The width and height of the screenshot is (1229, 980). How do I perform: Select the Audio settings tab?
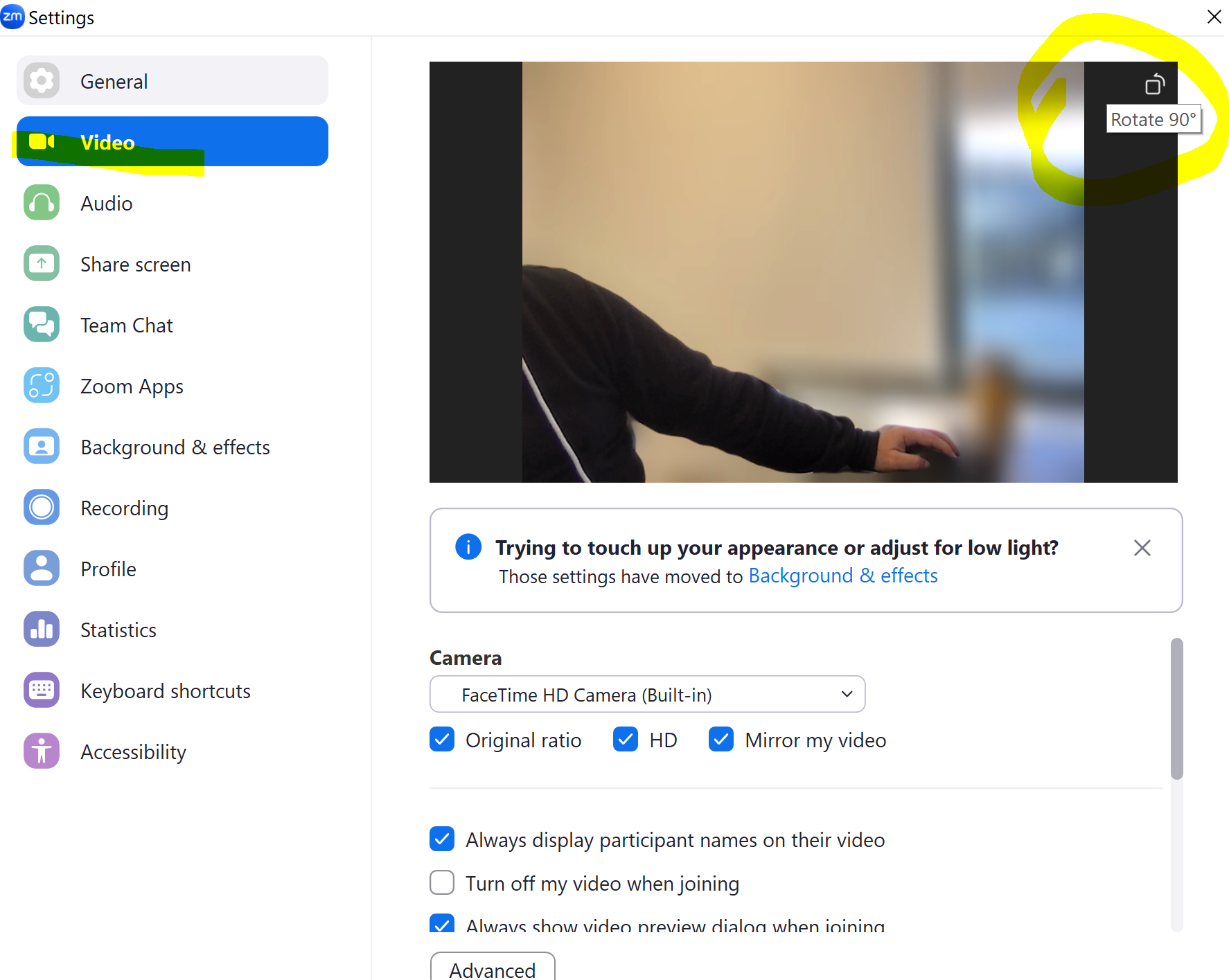pos(173,203)
